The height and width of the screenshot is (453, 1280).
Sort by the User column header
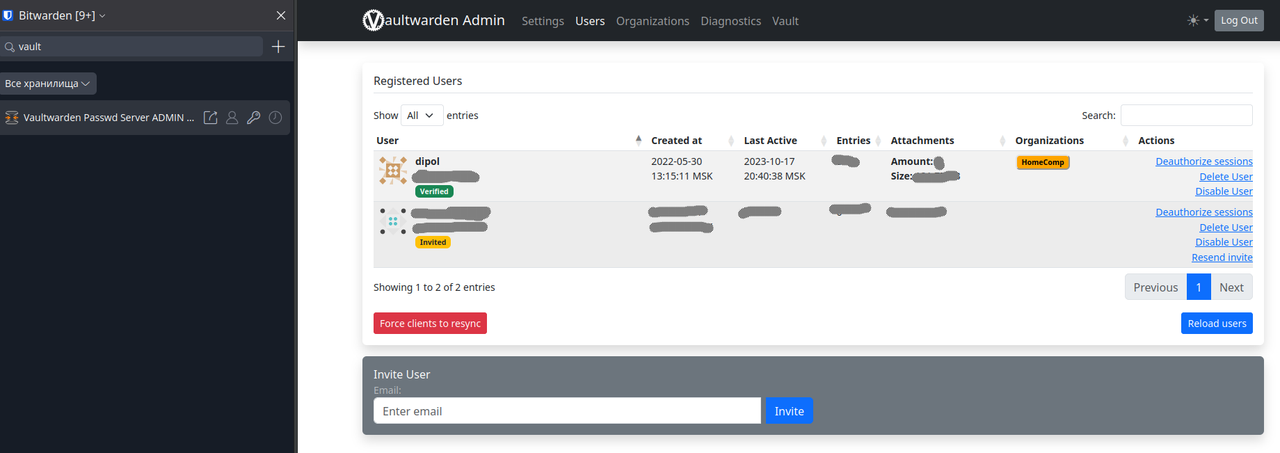point(508,140)
